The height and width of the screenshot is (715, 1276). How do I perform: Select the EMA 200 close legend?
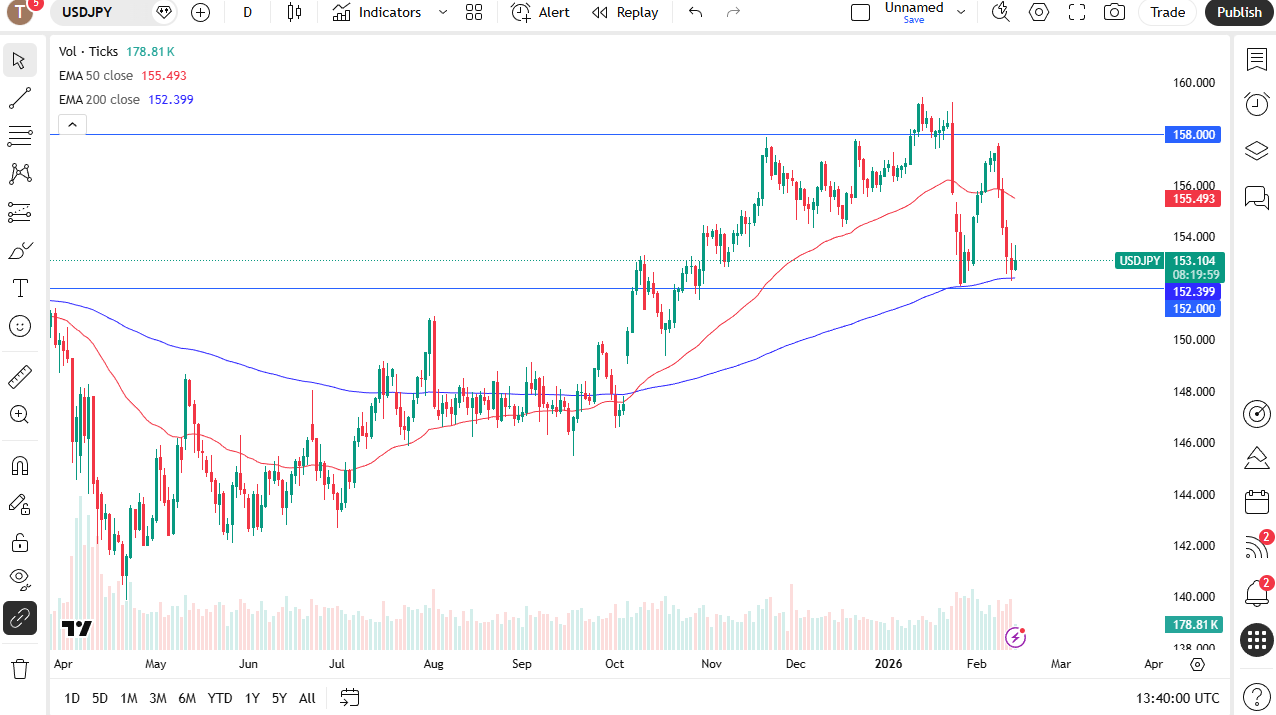tap(99, 100)
